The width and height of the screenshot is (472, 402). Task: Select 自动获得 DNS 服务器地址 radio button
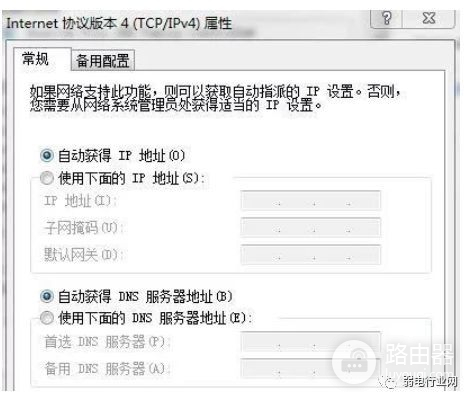47,296
